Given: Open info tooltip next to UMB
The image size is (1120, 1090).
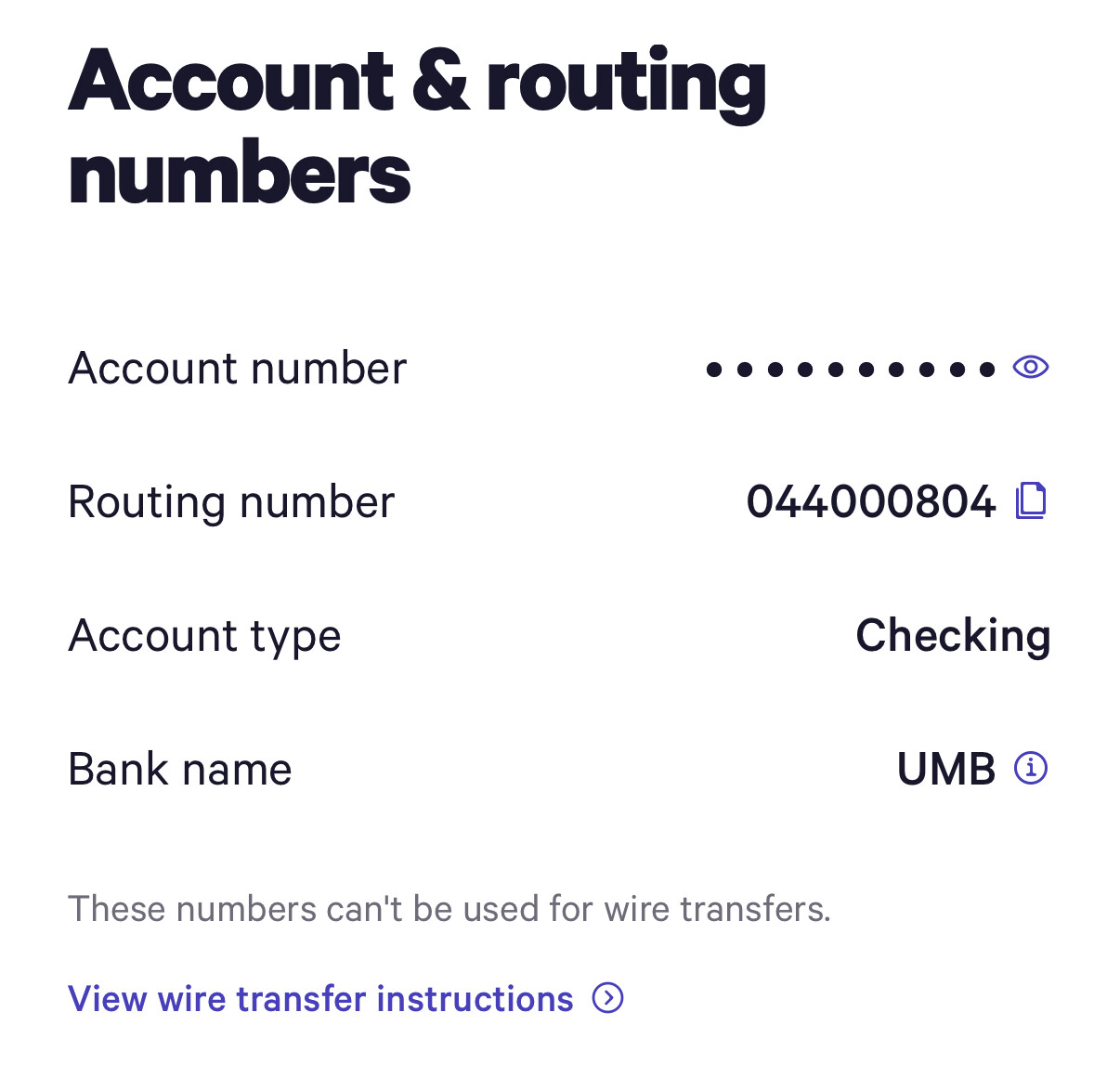Looking at the screenshot, I should point(1030,768).
